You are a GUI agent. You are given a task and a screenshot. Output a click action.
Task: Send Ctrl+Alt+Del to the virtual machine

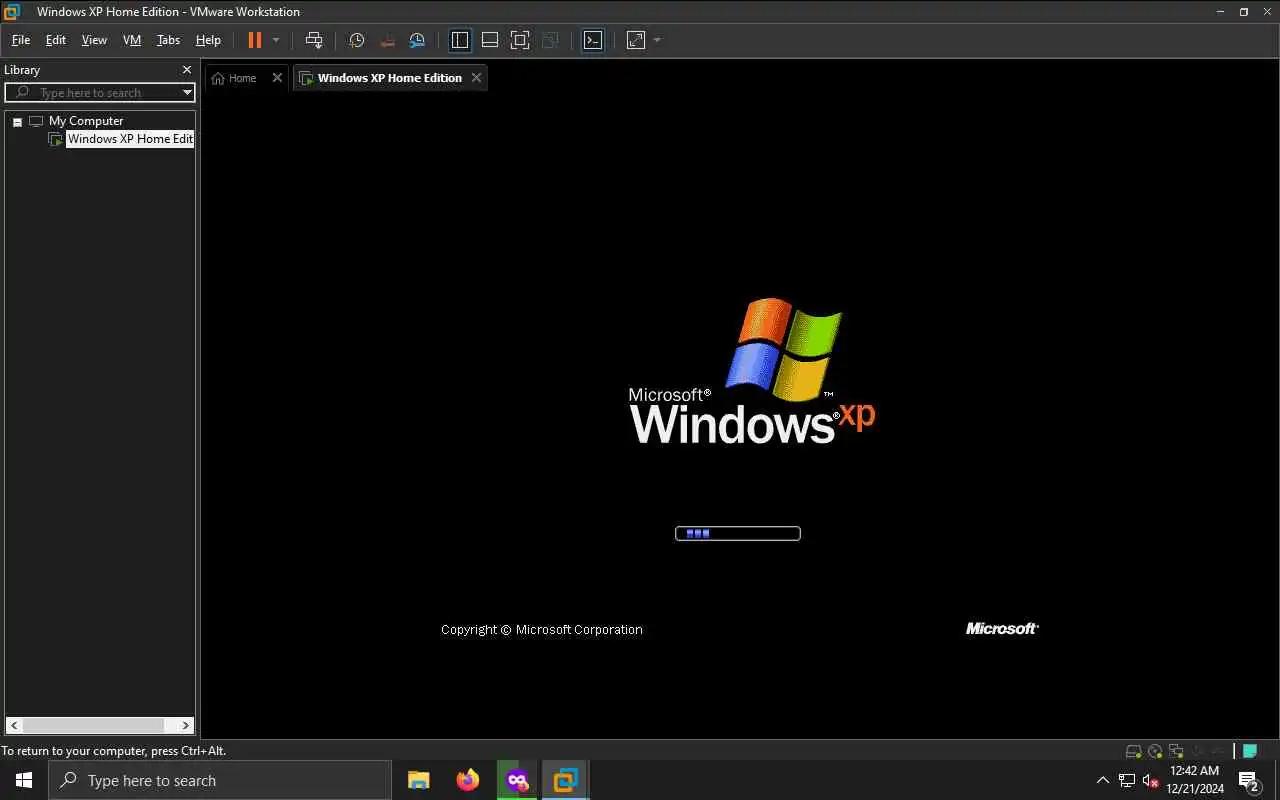coord(314,40)
